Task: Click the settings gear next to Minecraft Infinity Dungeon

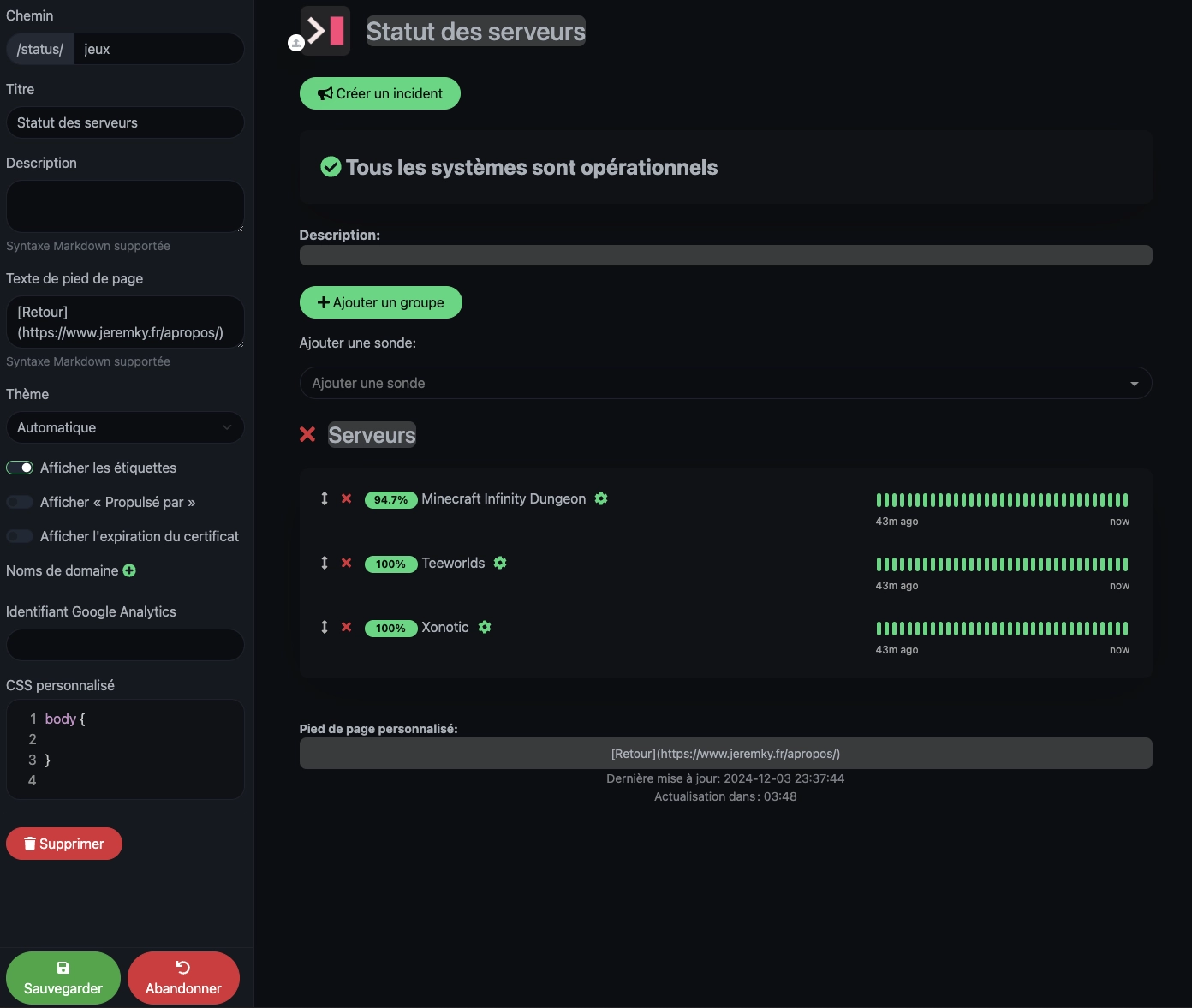Action: [601, 498]
